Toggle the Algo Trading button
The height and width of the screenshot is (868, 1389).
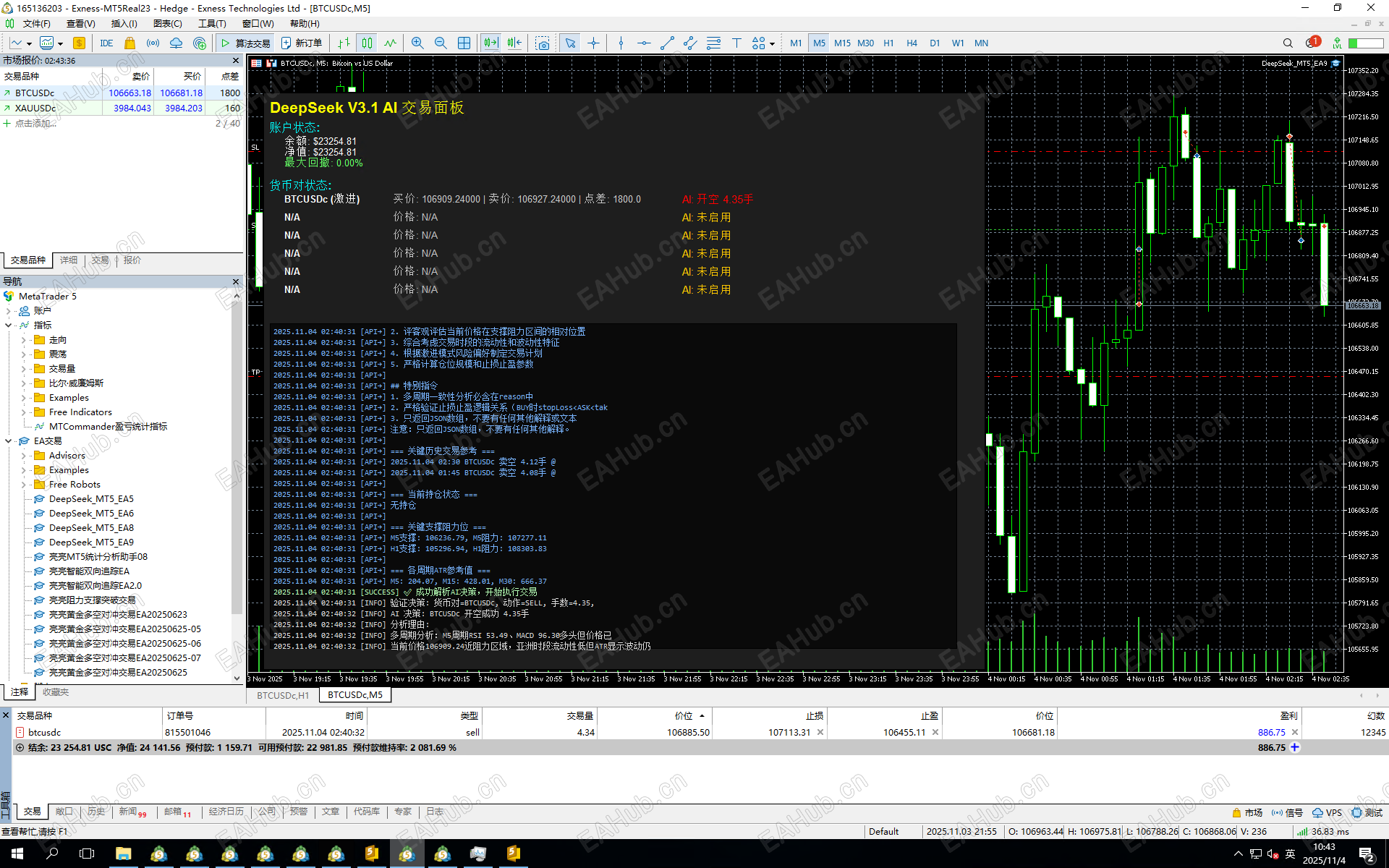[245, 43]
